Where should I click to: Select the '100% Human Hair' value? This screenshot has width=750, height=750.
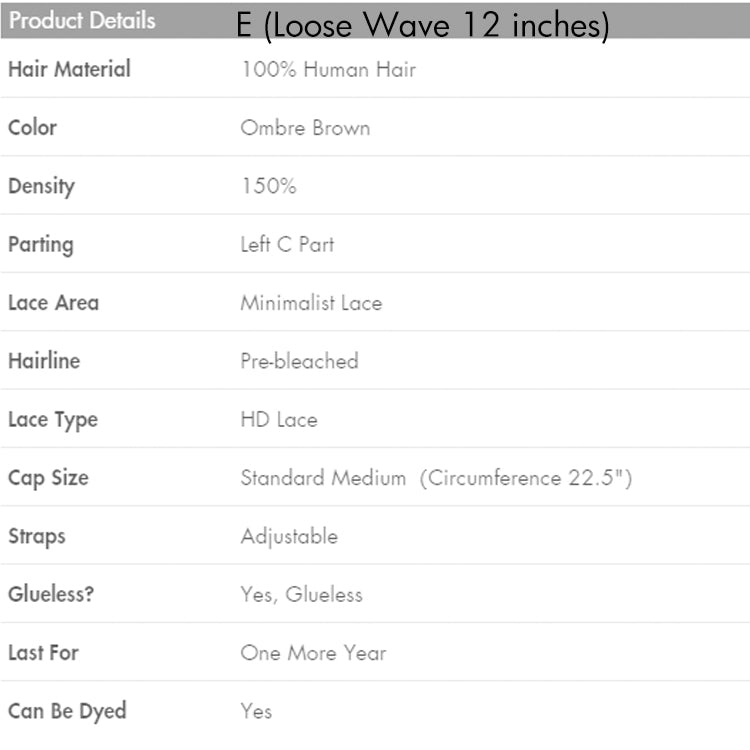click(x=328, y=69)
